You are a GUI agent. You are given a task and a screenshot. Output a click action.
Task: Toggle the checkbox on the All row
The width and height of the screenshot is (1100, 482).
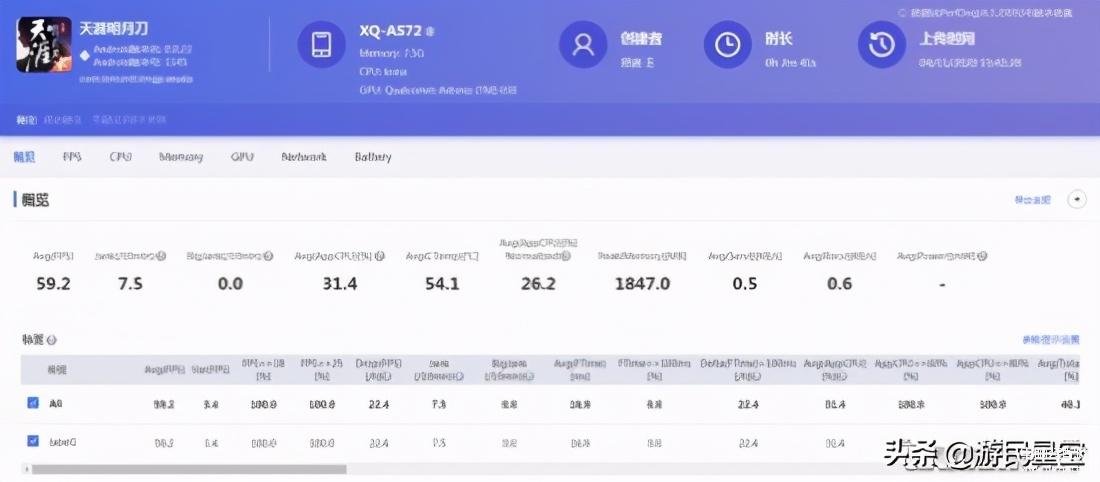(x=33, y=403)
